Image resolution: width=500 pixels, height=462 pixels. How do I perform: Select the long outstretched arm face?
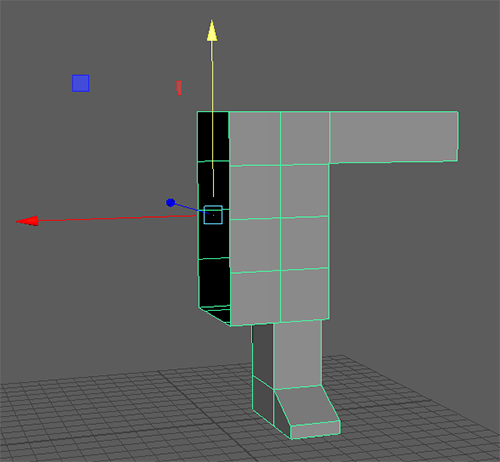pyautogui.click(x=393, y=137)
